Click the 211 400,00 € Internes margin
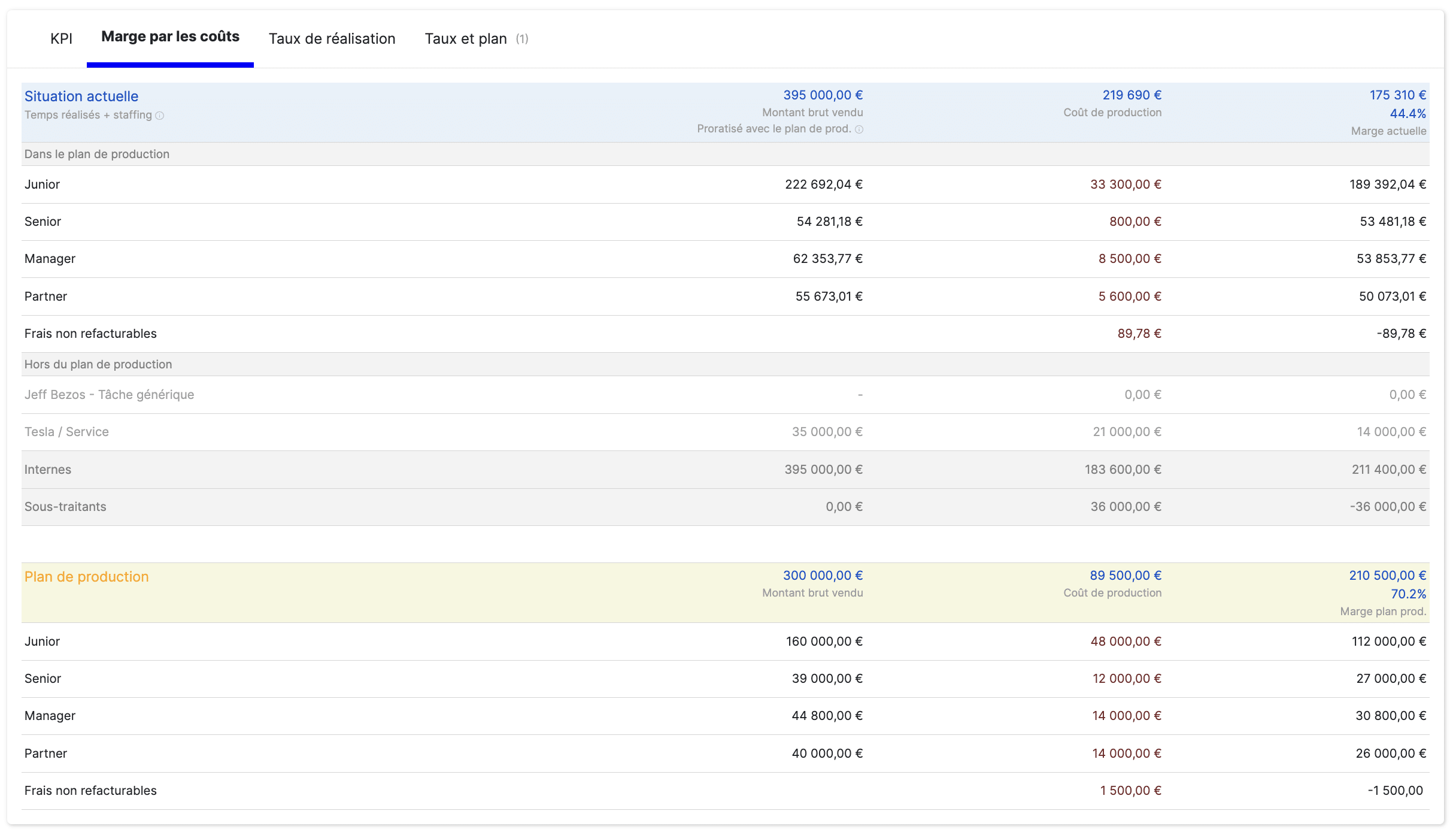 pyautogui.click(x=1389, y=470)
